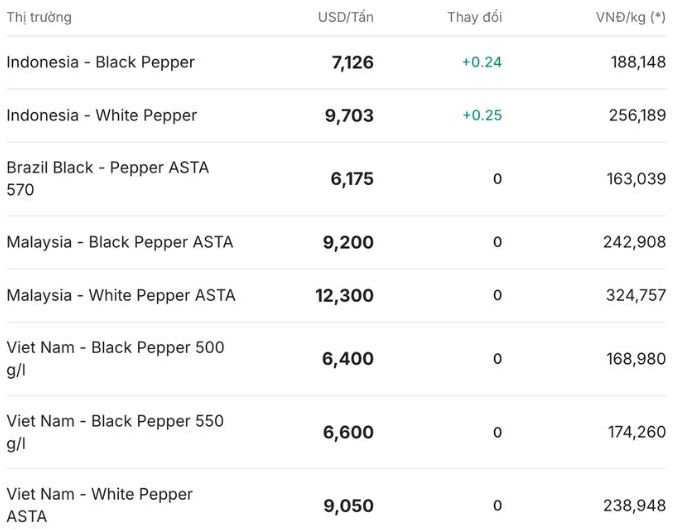Click the 6,175 price for Brazil pepper

coord(352,179)
